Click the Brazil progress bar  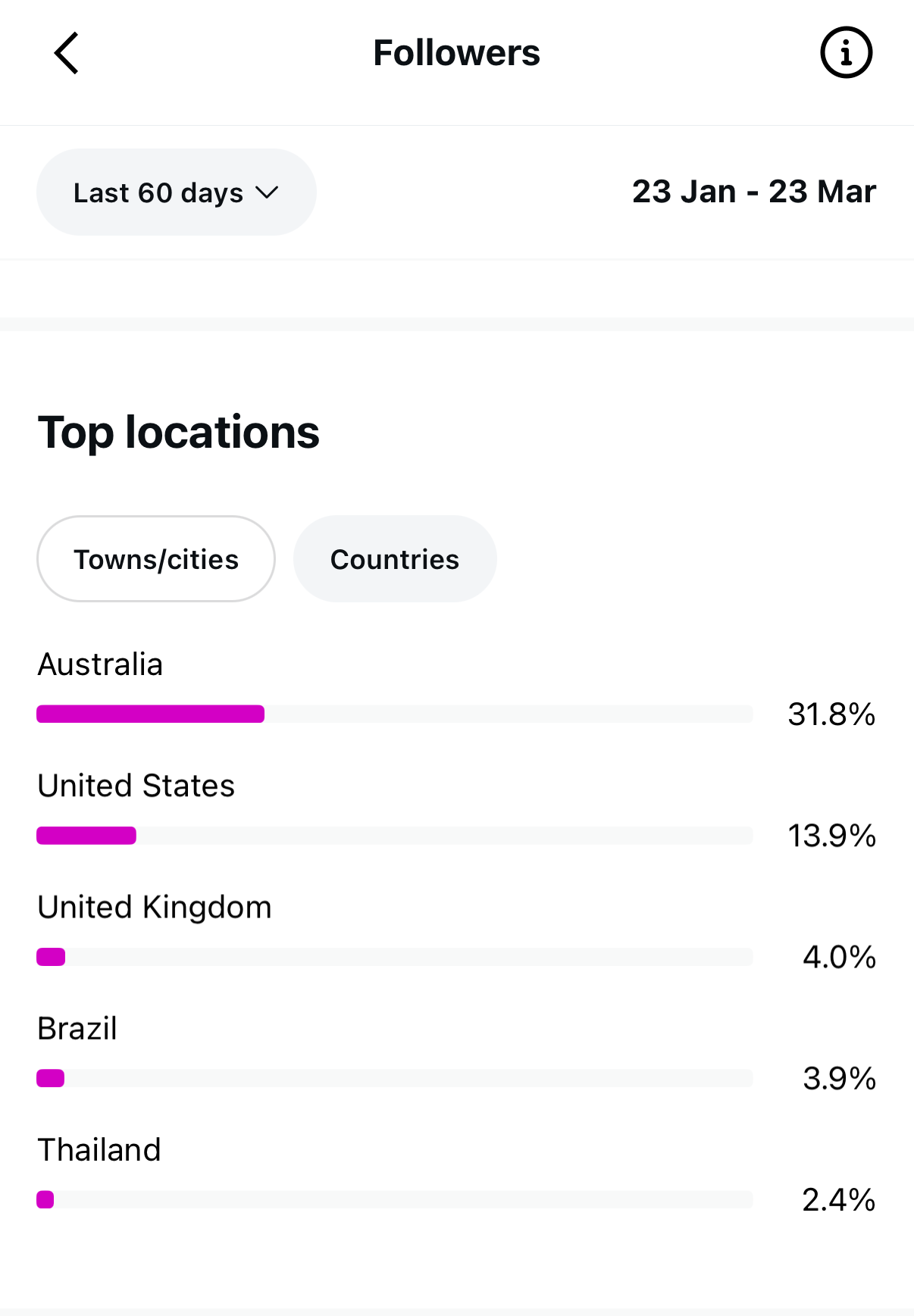tap(395, 1078)
